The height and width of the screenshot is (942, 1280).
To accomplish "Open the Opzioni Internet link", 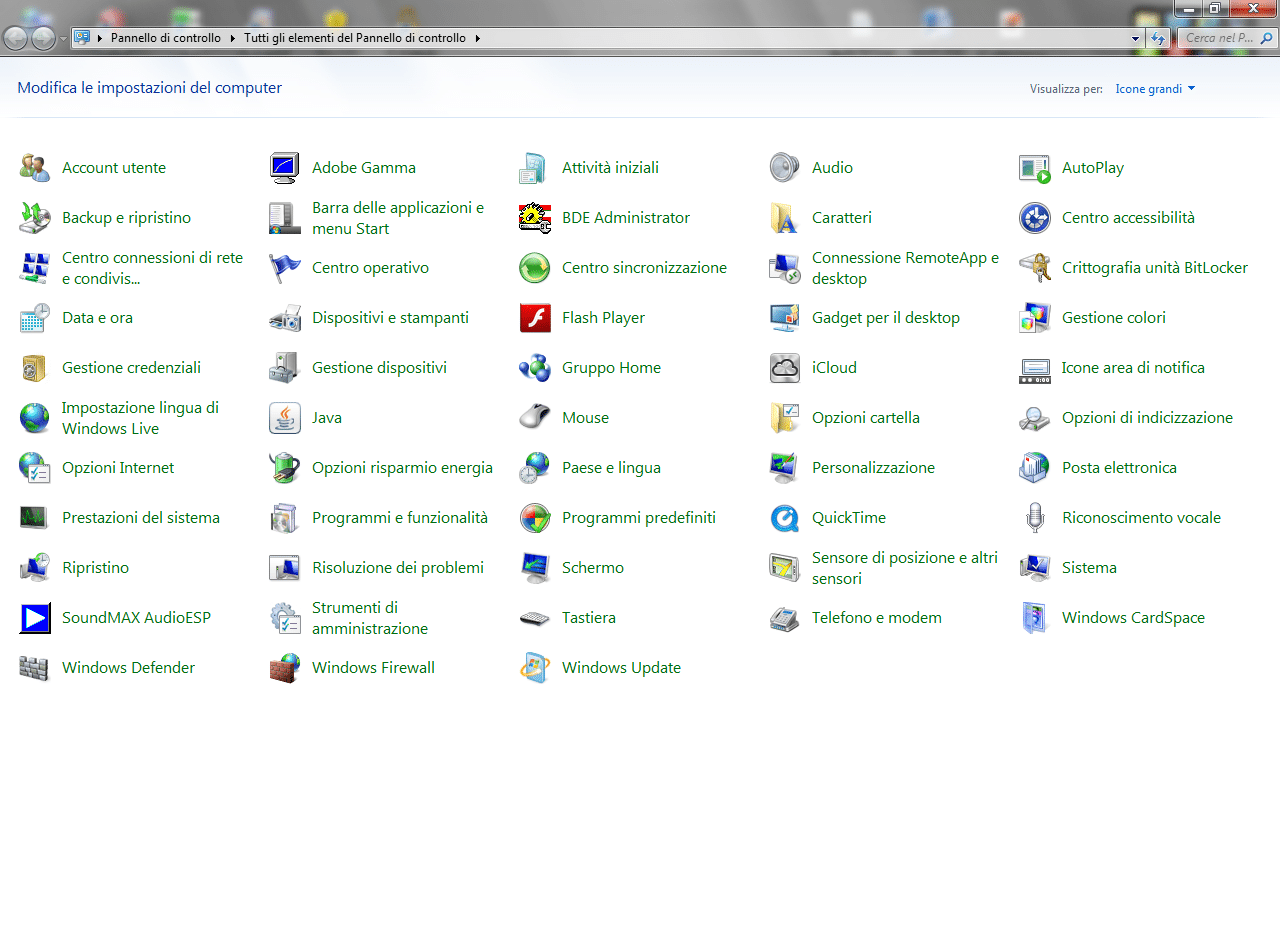I will coord(118,468).
